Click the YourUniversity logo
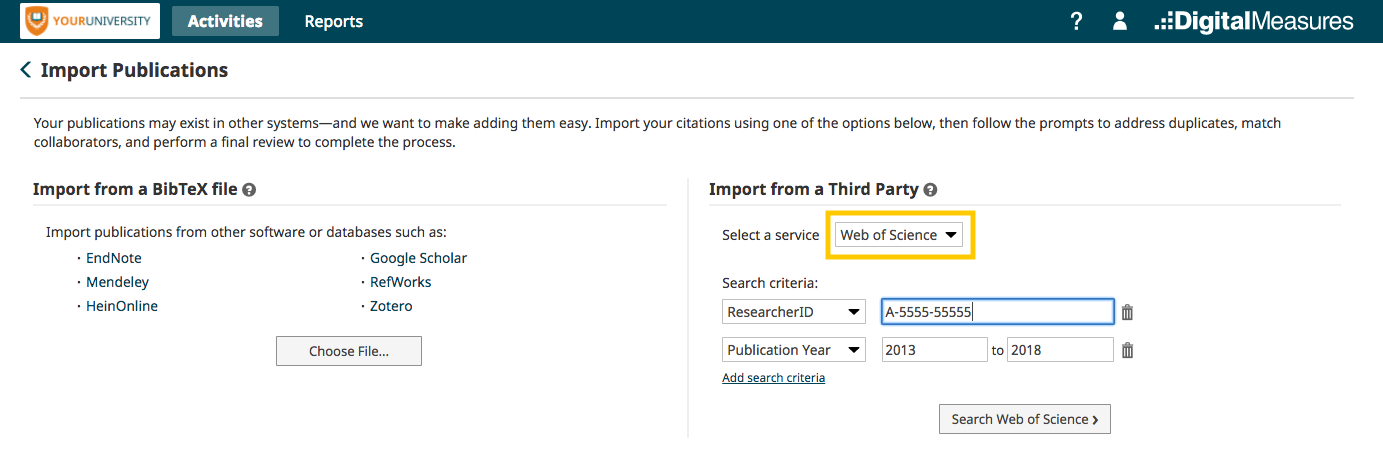The width and height of the screenshot is (1383, 474). tap(91, 20)
